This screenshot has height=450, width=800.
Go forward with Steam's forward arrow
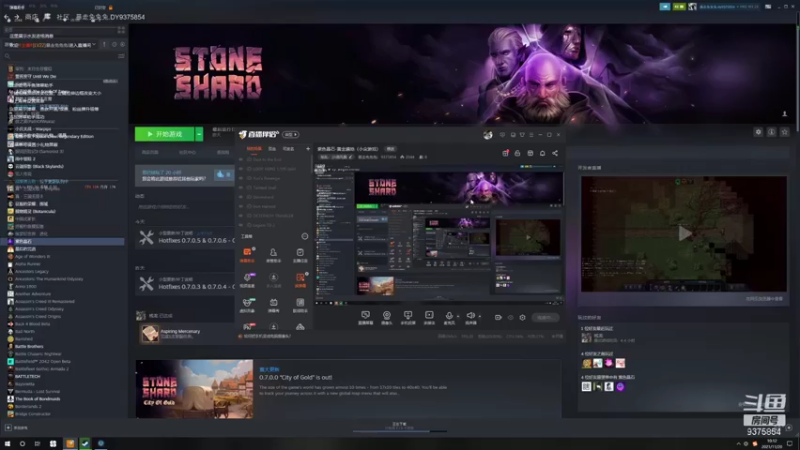pos(17,17)
